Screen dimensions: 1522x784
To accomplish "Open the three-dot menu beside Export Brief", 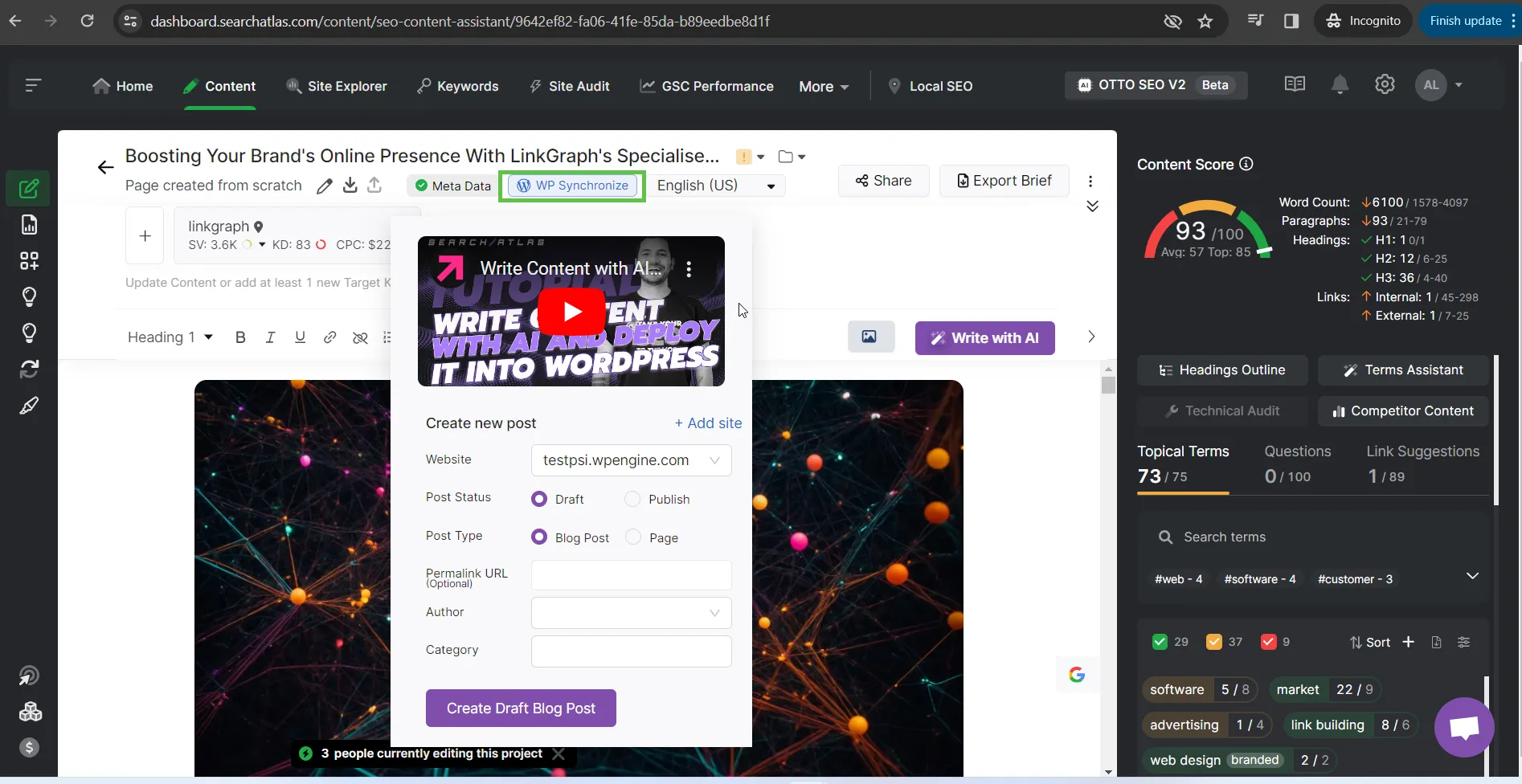I will 1090,181.
